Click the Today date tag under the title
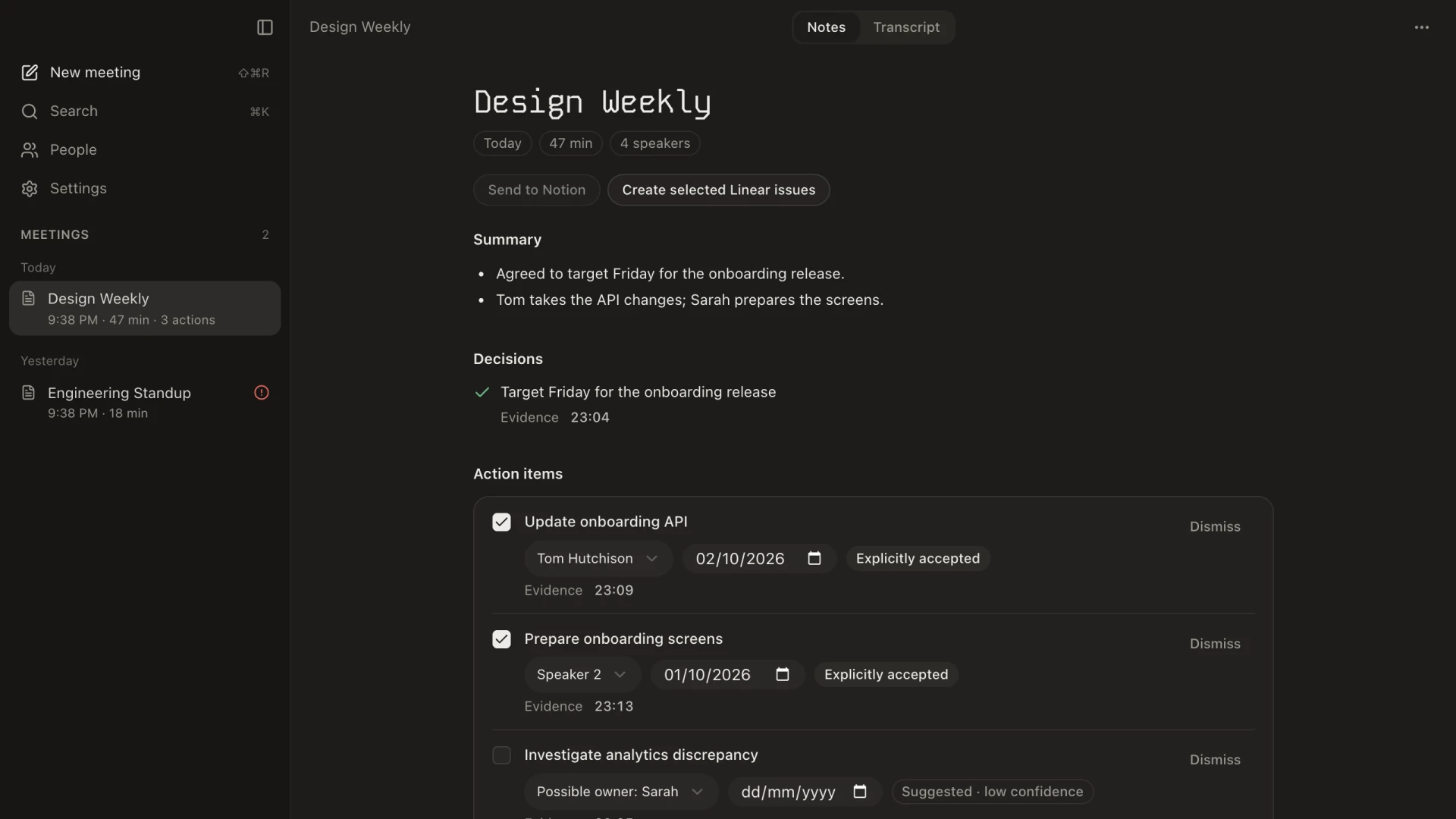 503,143
